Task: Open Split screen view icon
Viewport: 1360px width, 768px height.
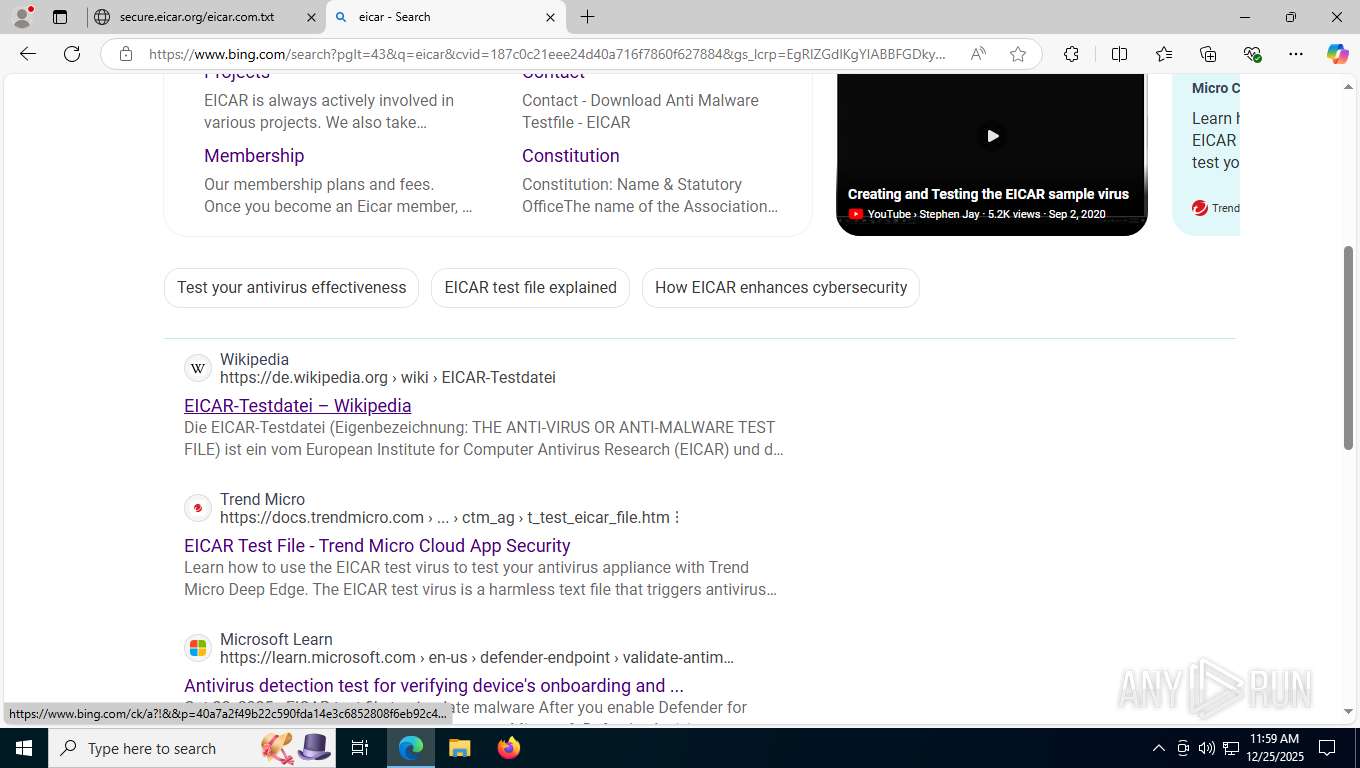Action: 1120,54
